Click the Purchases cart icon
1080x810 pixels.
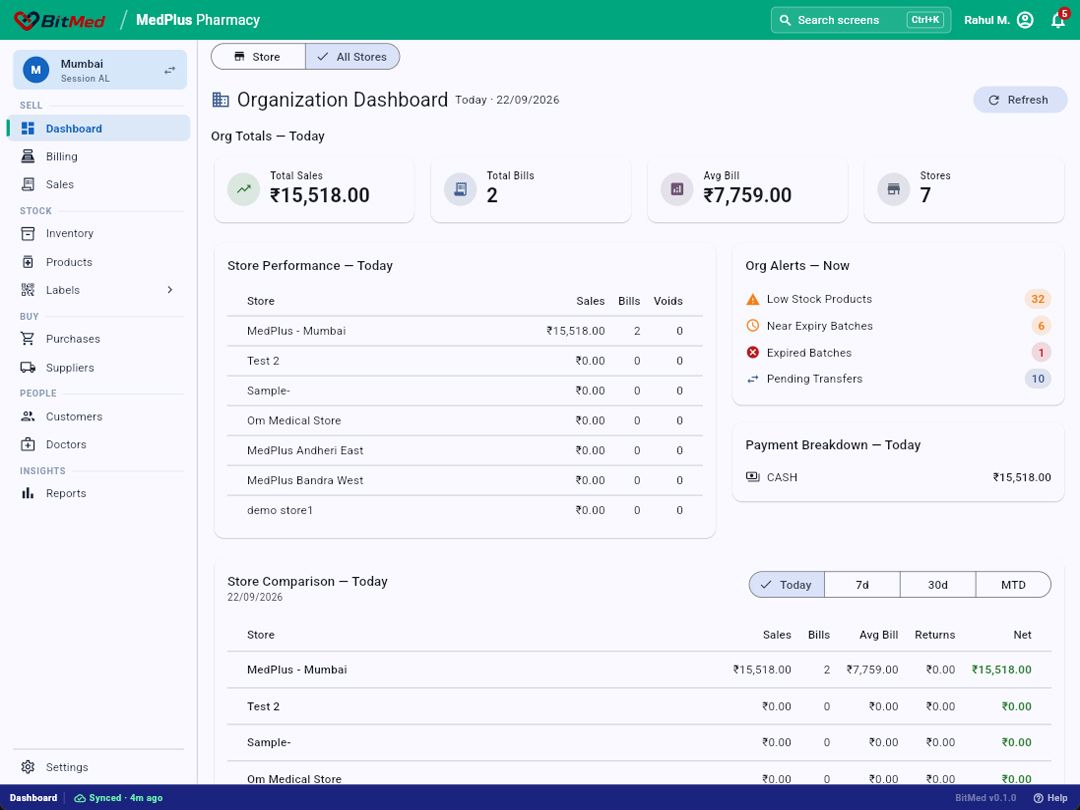28,339
